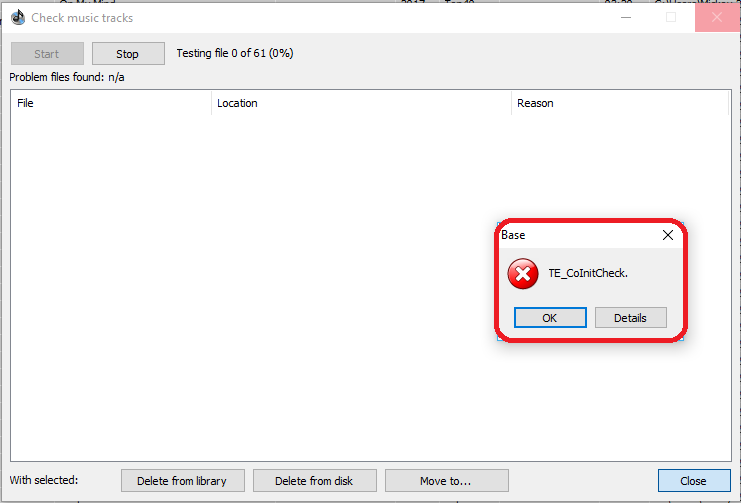The width and height of the screenshot is (741, 503).
Task: Click the greyed-out Start button
Action: pyautogui.click(x=47, y=53)
